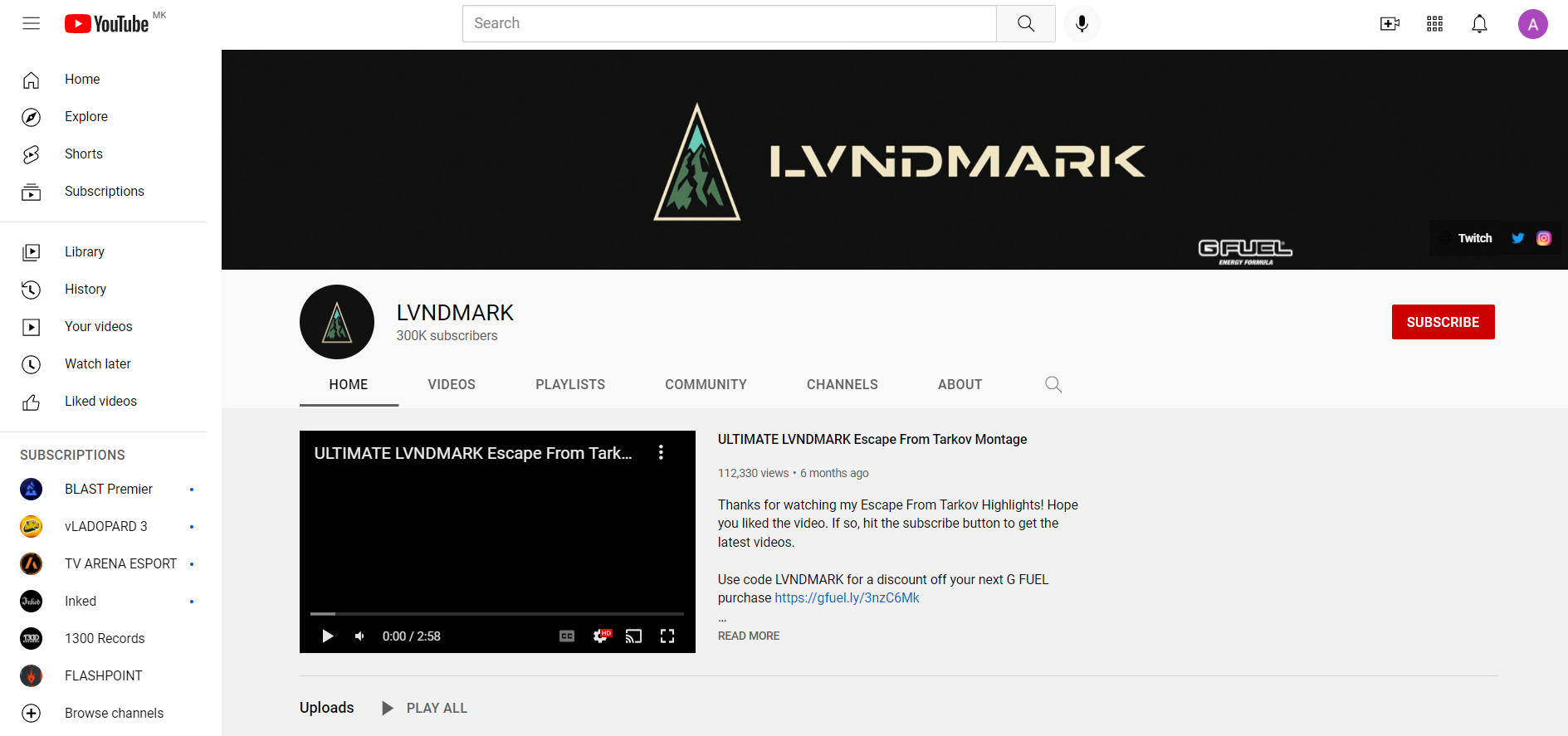The width and height of the screenshot is (1568, 736).
Task: Open Home in the sidebar
Action: click(103, 80)
